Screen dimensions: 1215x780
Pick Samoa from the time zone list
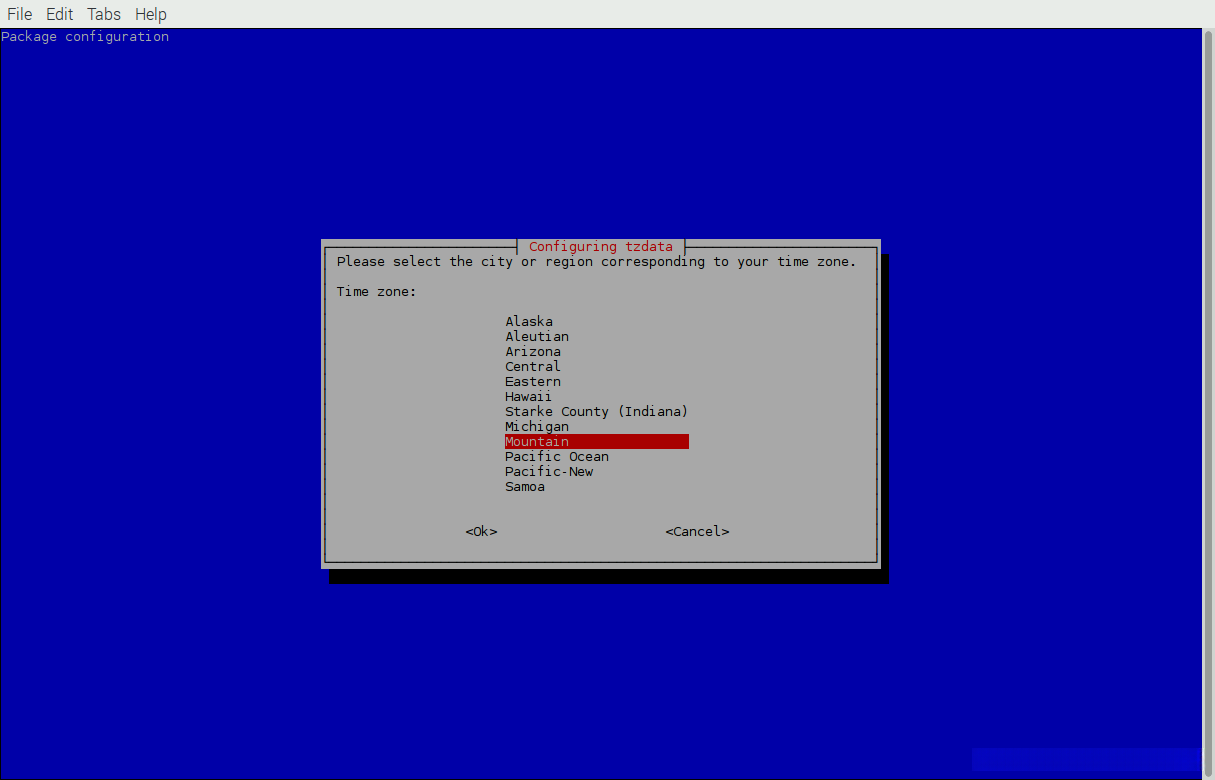(x=525, y=487)
